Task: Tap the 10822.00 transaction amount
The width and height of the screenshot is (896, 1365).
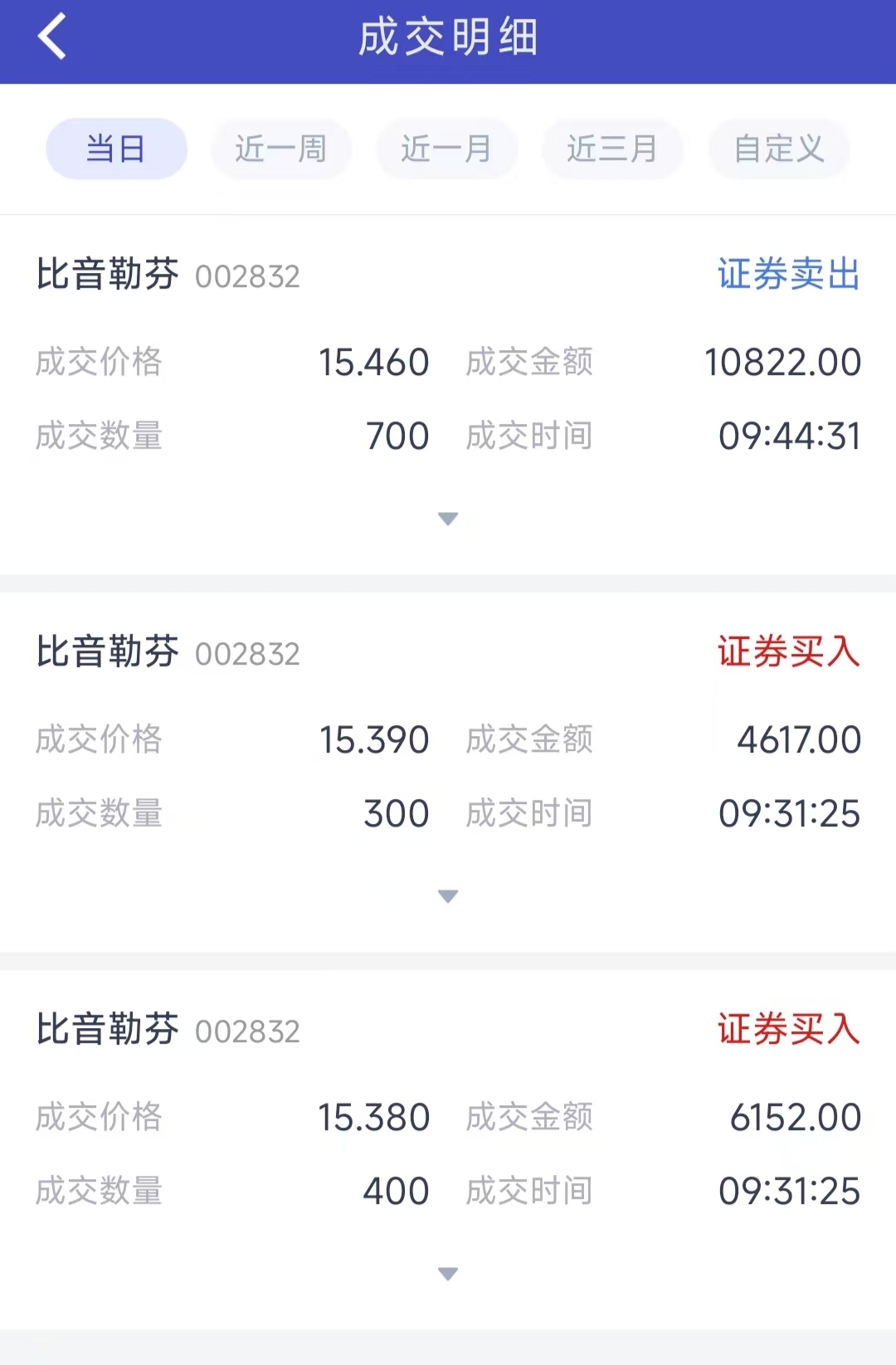Action: coord(782,363)
